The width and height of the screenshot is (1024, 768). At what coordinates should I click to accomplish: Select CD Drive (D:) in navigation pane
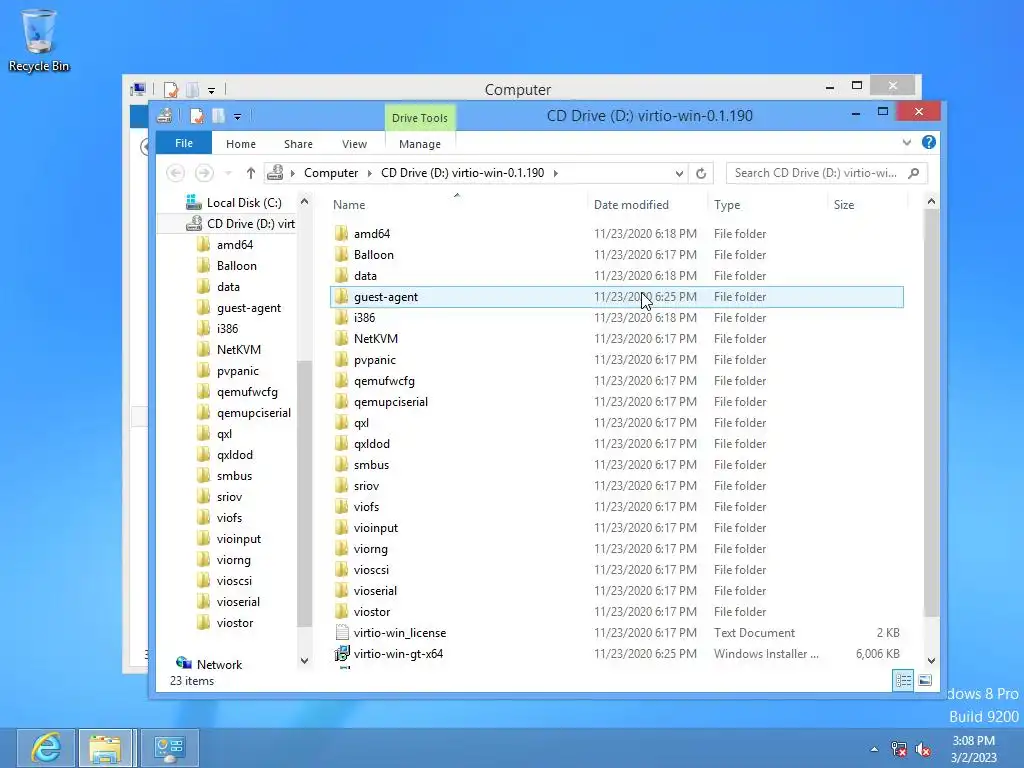[x=250, y=224]
